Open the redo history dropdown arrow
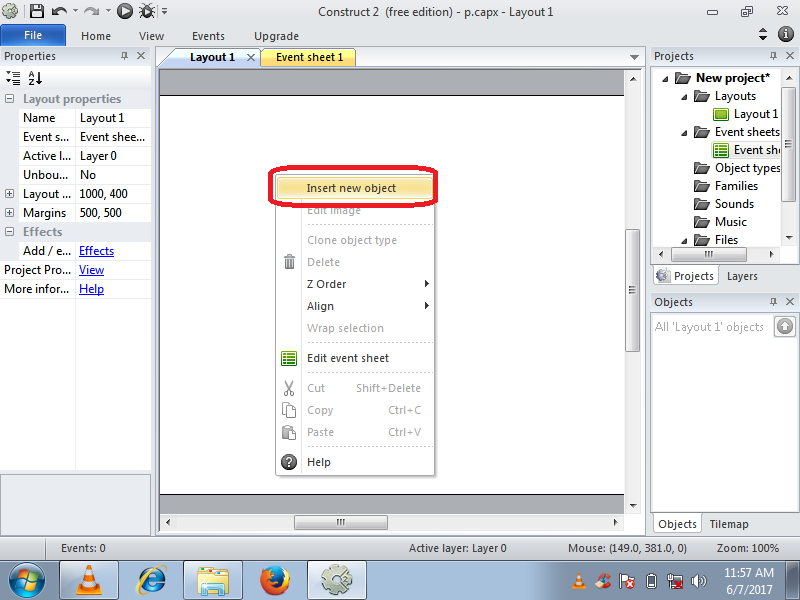Screen dimensions: 800x600 pyautogui.click(x=108, y=11)
